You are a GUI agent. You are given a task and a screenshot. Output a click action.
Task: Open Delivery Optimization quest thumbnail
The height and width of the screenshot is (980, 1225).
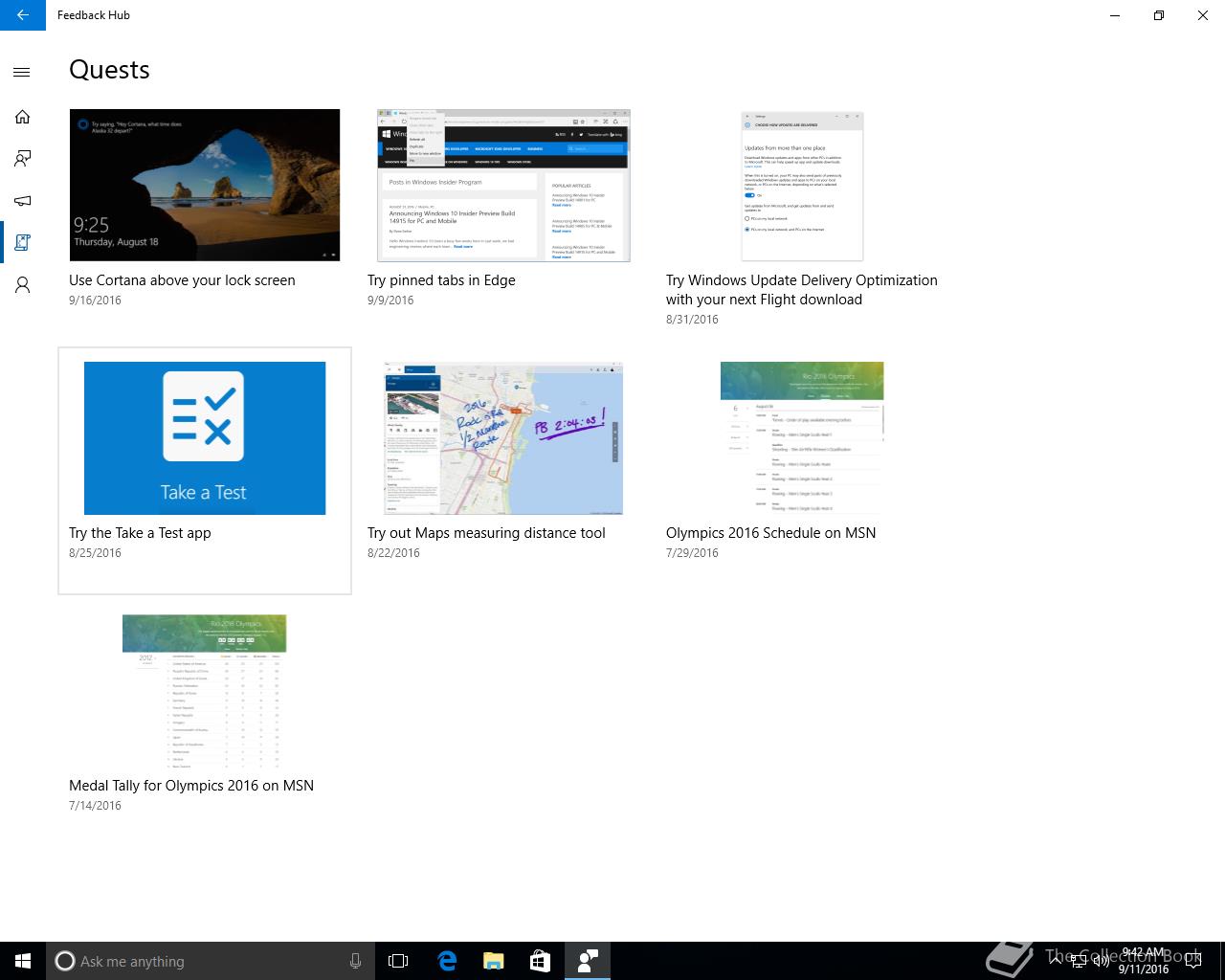pyautogui.click(x=802, y=186)
